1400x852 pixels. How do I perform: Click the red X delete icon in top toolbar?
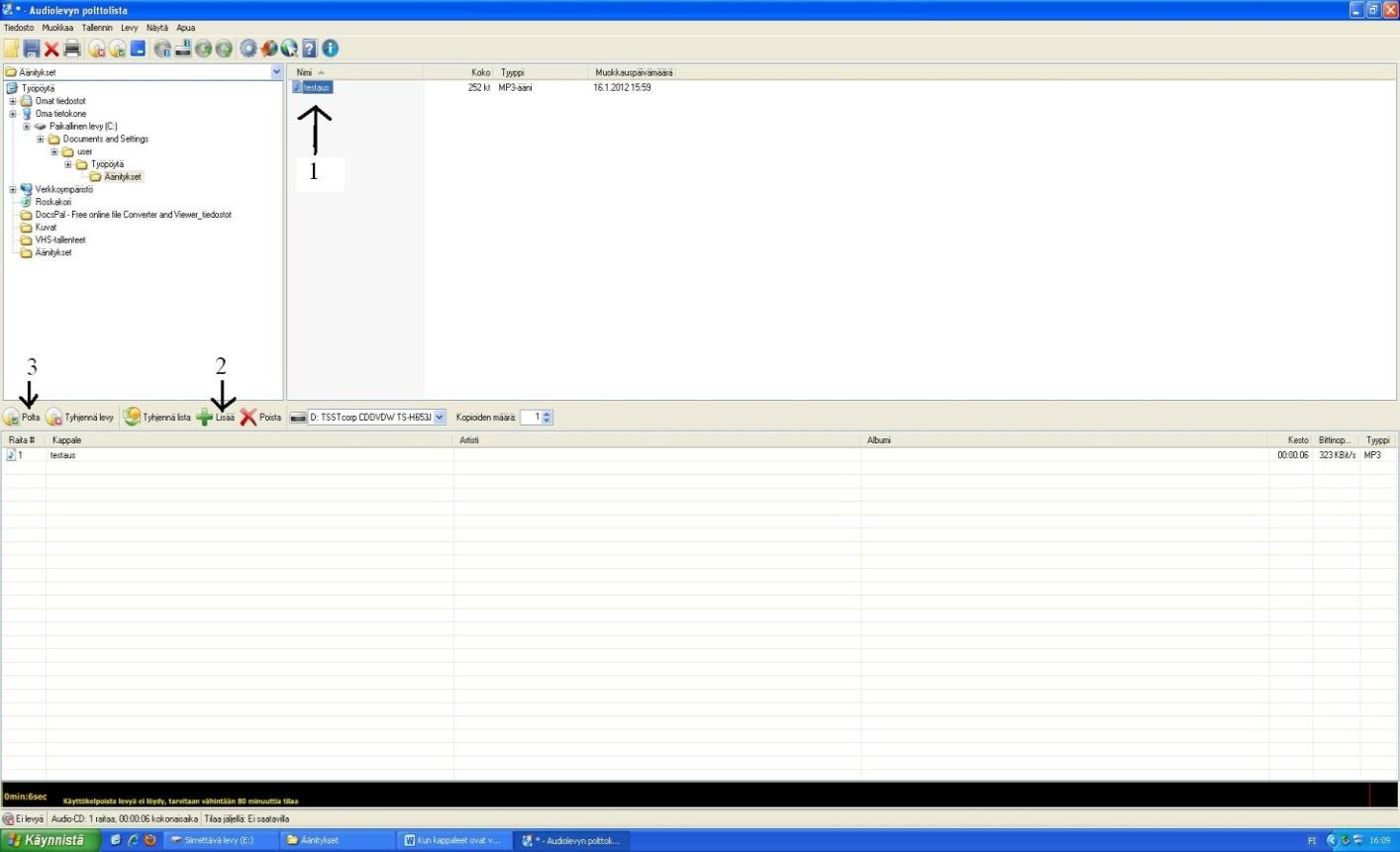click(51, 48)
